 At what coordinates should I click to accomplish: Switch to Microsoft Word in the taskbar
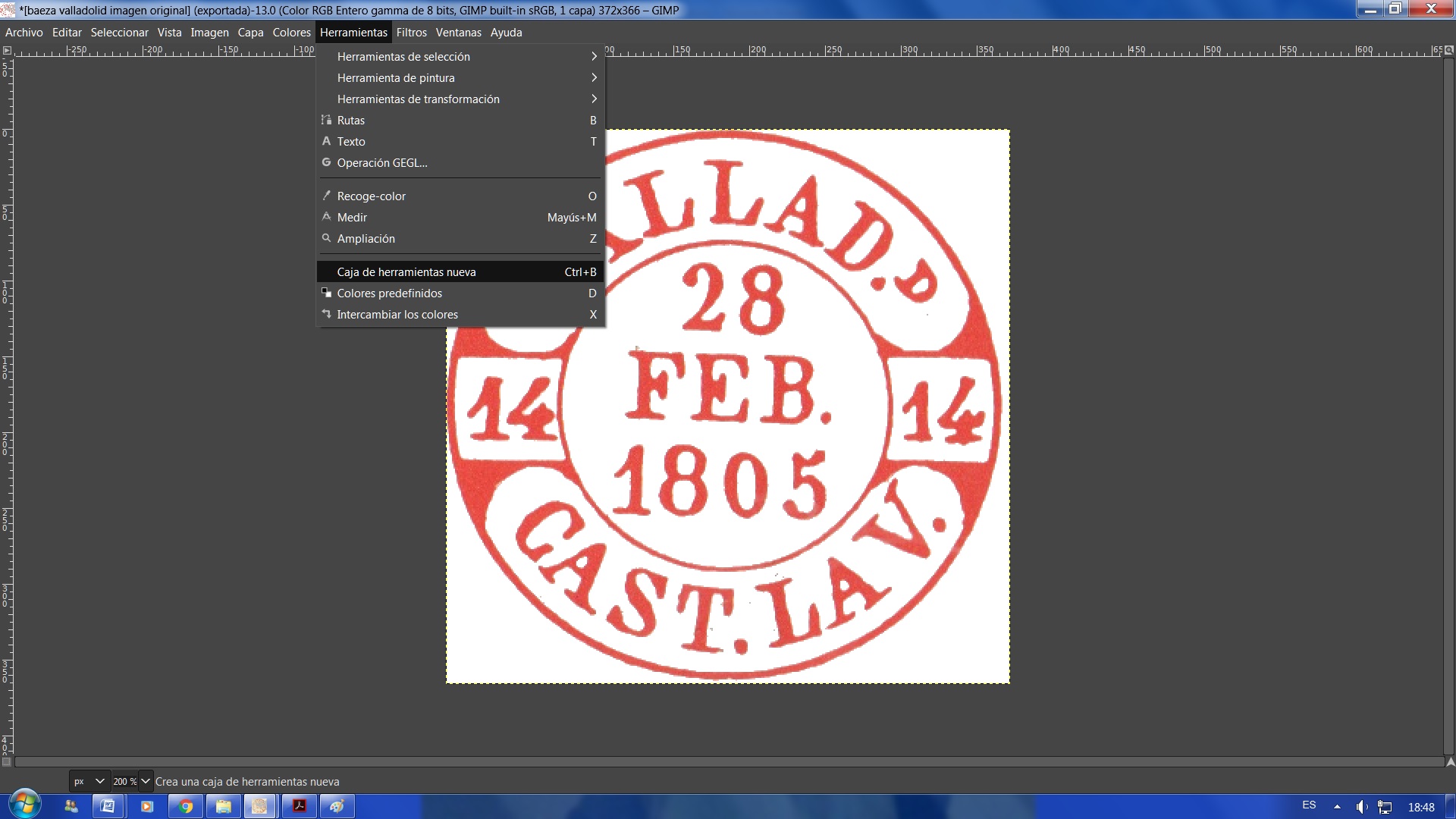[108, 806]
